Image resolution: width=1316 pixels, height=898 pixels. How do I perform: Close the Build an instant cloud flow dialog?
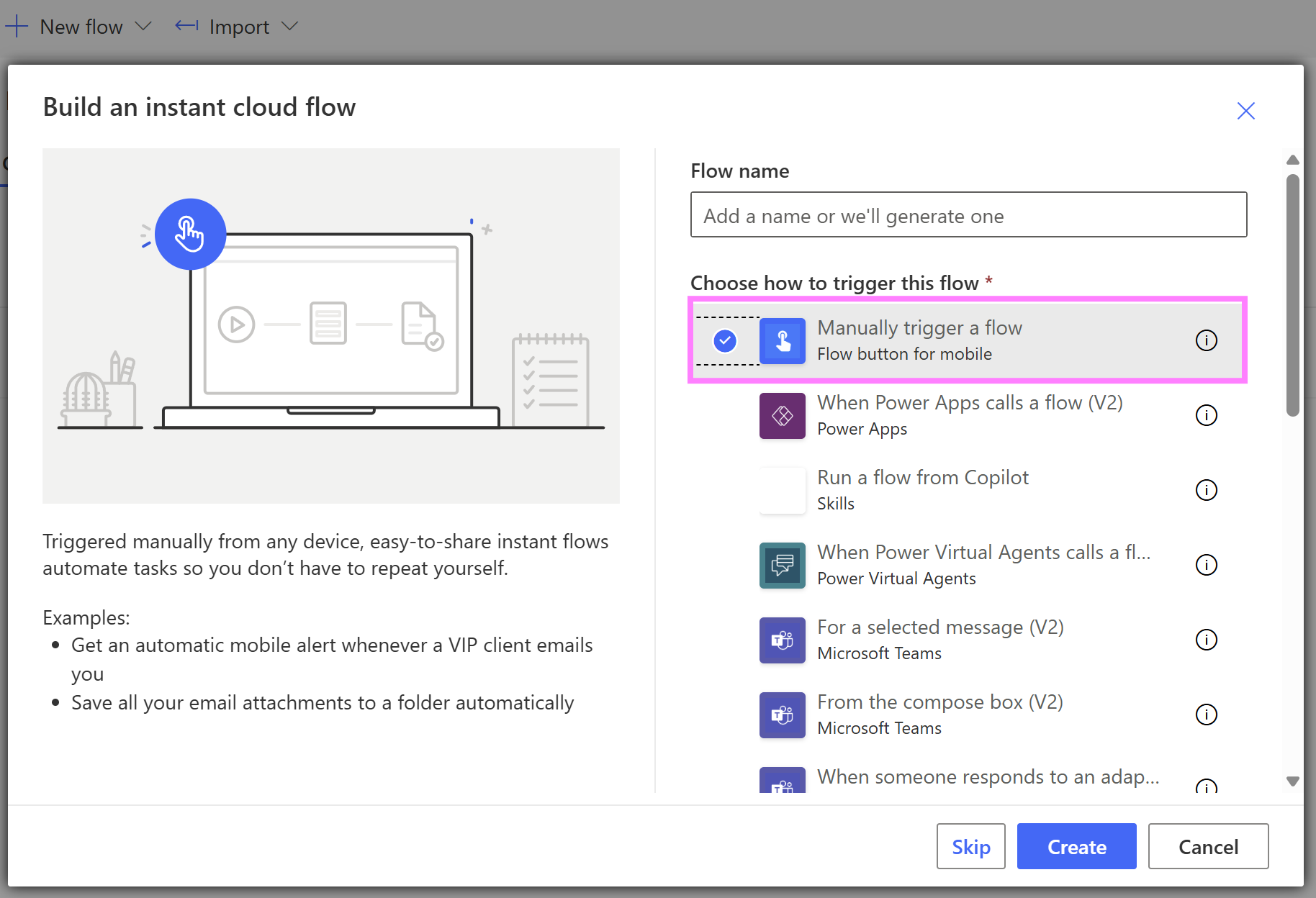[x=1246, y=111]
